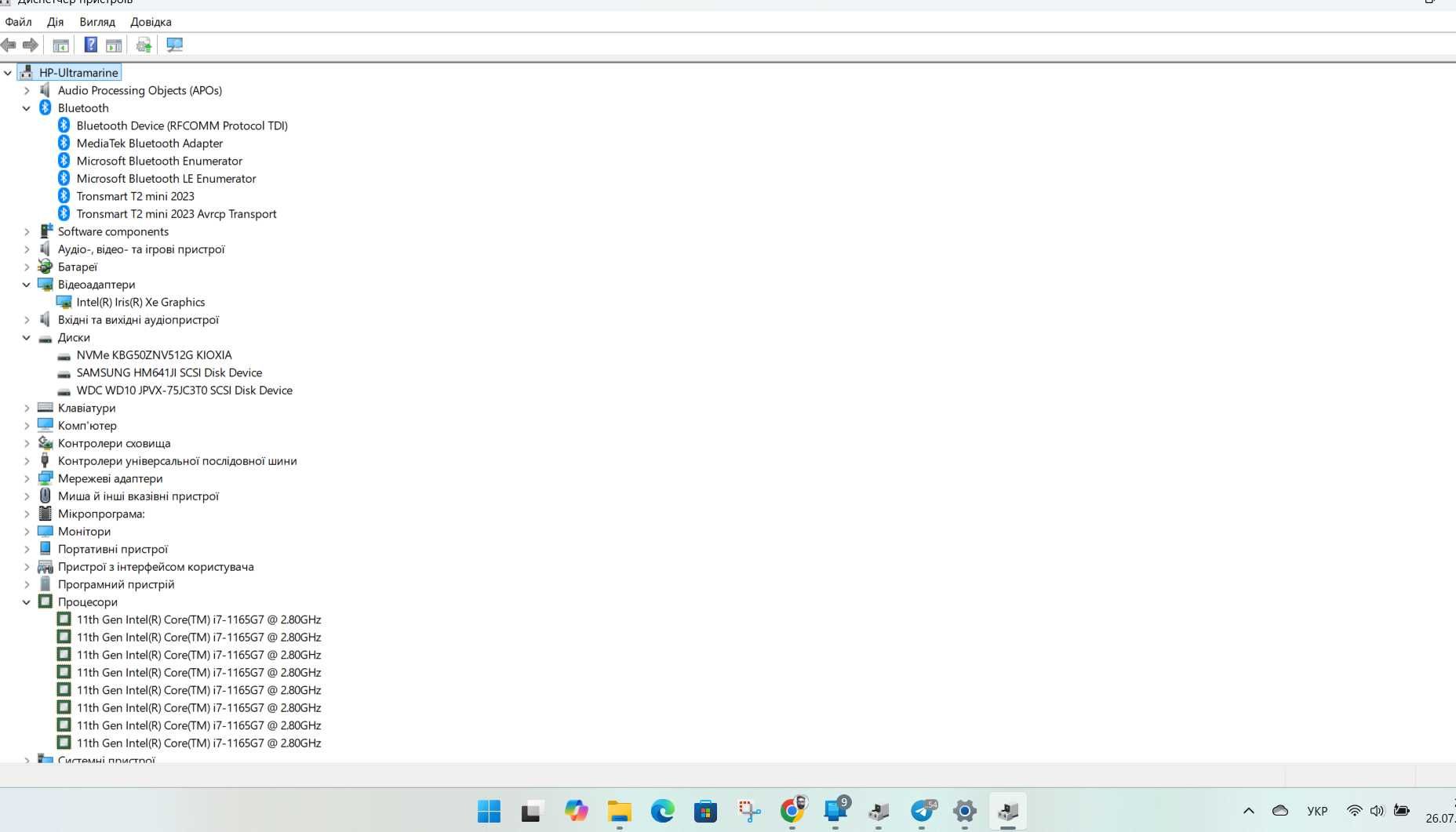Select Tronsmart T2 mini 2023 Avrcp Transport

[177, 214]
